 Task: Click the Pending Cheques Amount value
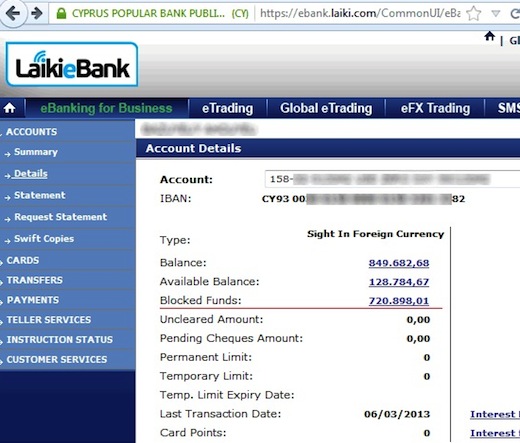click(x=418, y=339)
